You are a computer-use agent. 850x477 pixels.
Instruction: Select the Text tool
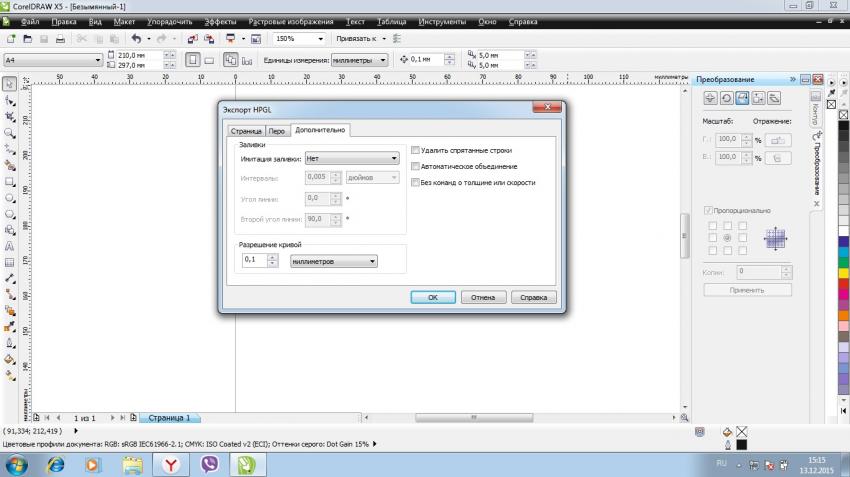coord(9,245)
